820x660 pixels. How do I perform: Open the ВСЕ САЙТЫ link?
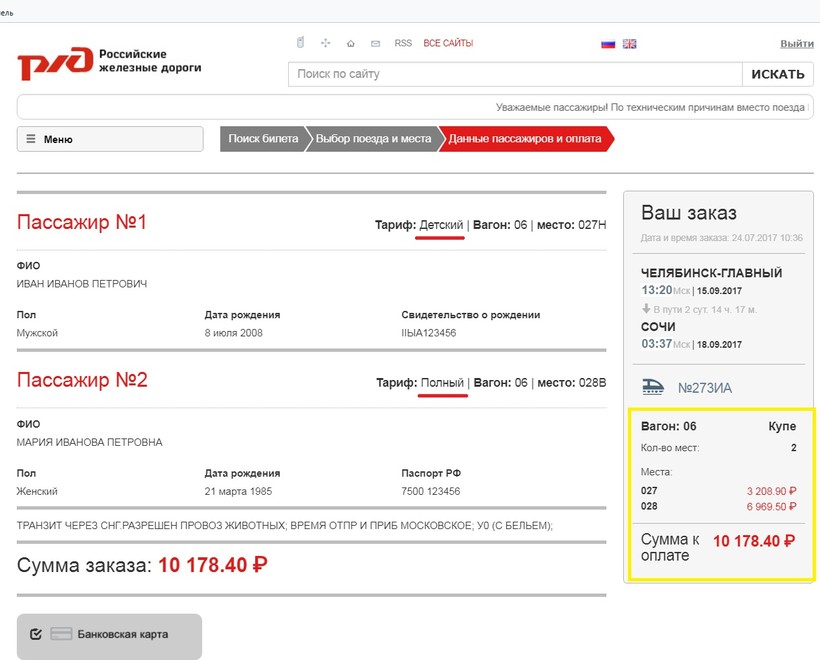[448, 44]
